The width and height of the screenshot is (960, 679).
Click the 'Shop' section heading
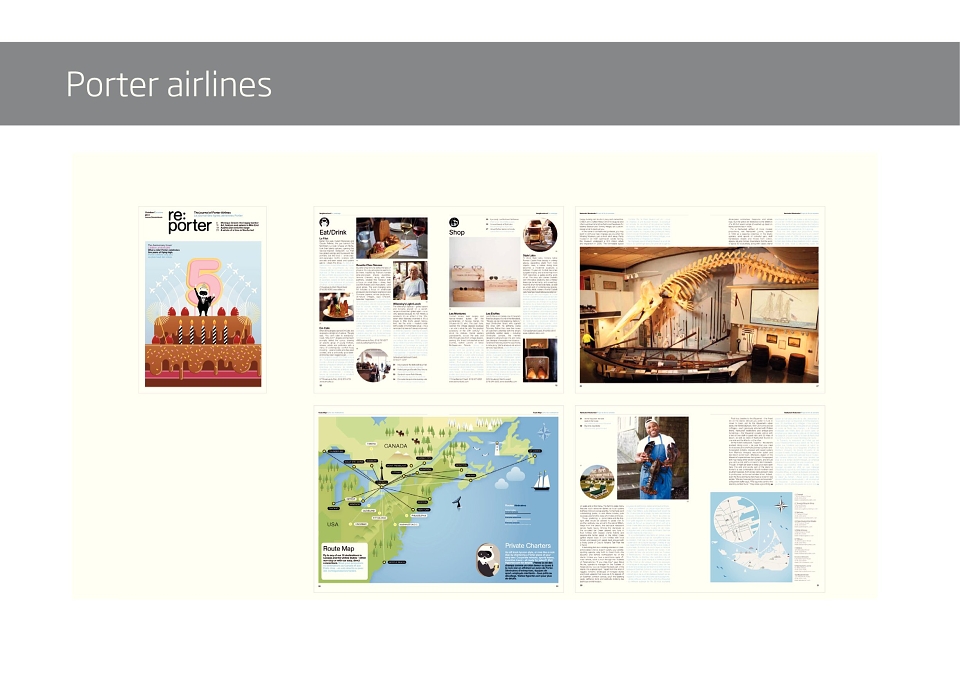click(457, 233)
